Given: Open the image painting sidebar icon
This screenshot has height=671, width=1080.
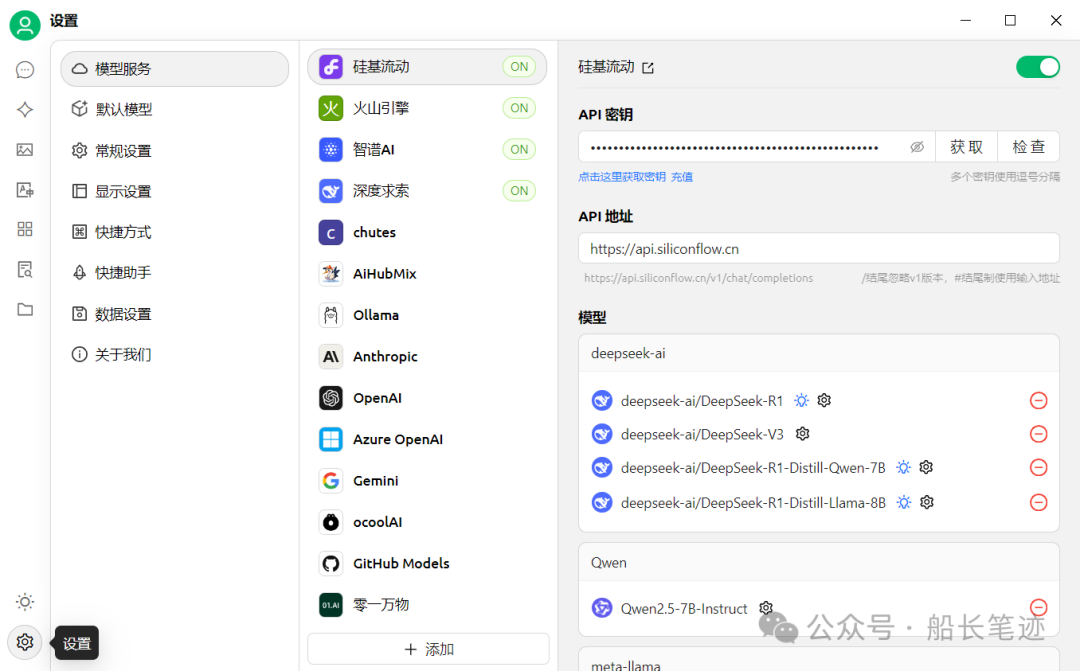Looking at the screenshot, I should [25, 149].
